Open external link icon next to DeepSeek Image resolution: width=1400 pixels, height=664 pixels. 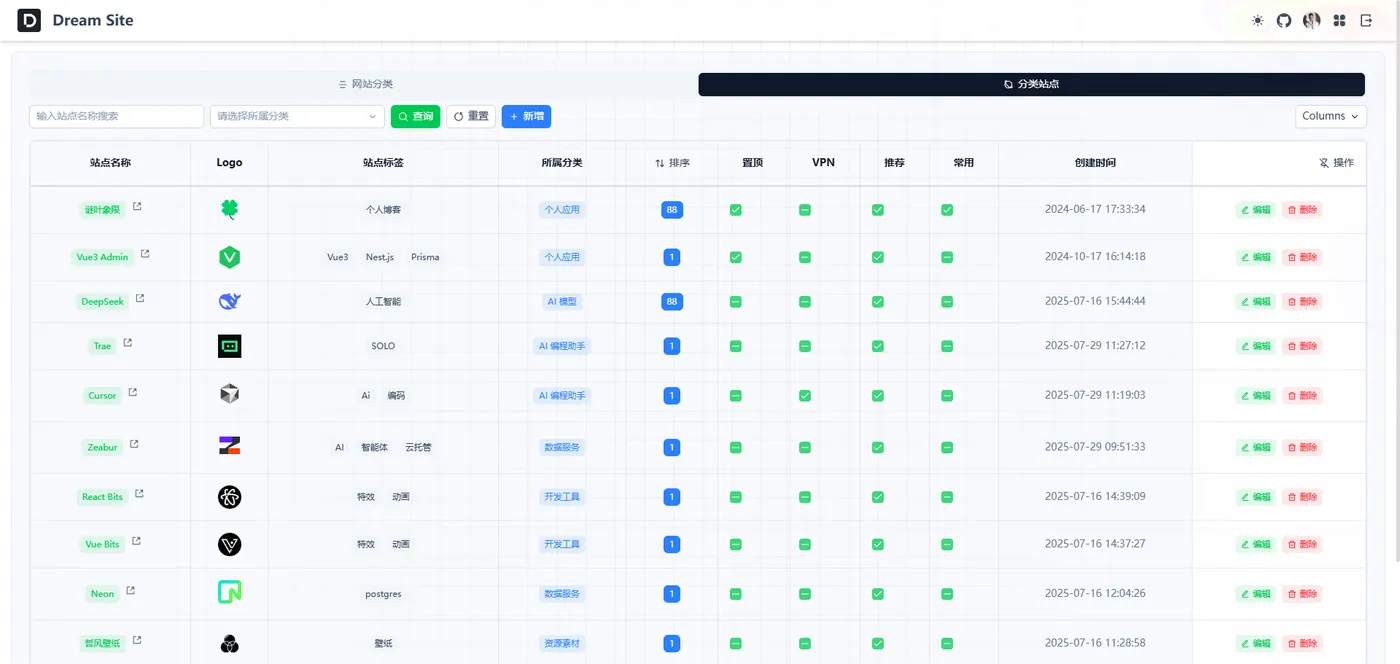[140, 298]
